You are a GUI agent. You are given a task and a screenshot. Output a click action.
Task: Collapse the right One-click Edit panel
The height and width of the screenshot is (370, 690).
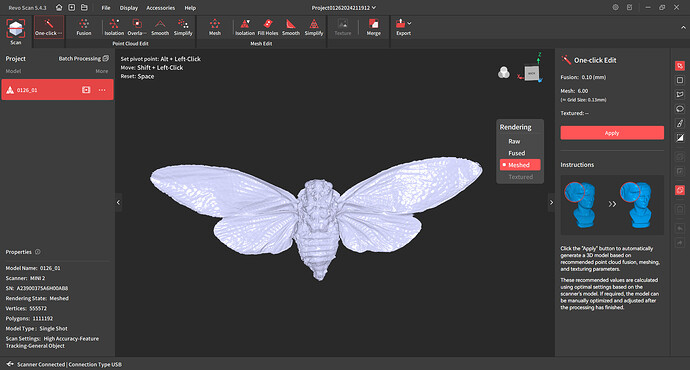coord(551,202)
